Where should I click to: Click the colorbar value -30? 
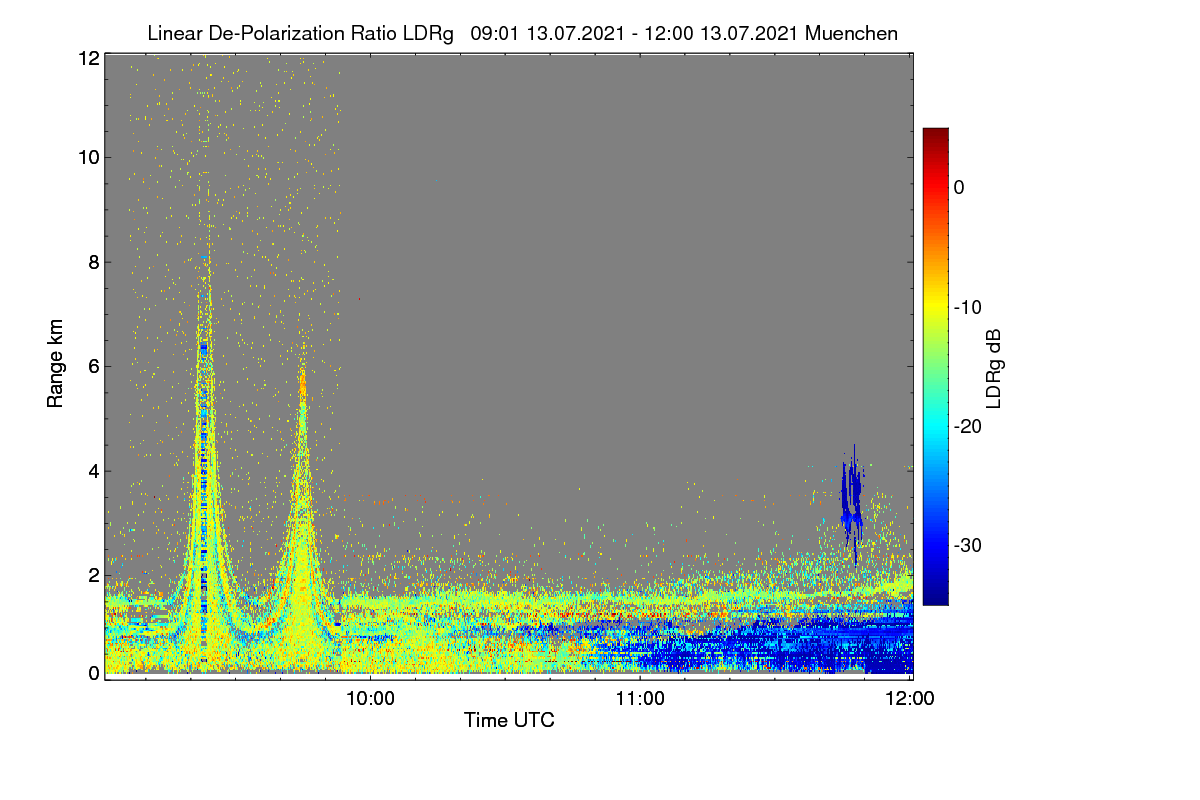[x=967, y=545]
